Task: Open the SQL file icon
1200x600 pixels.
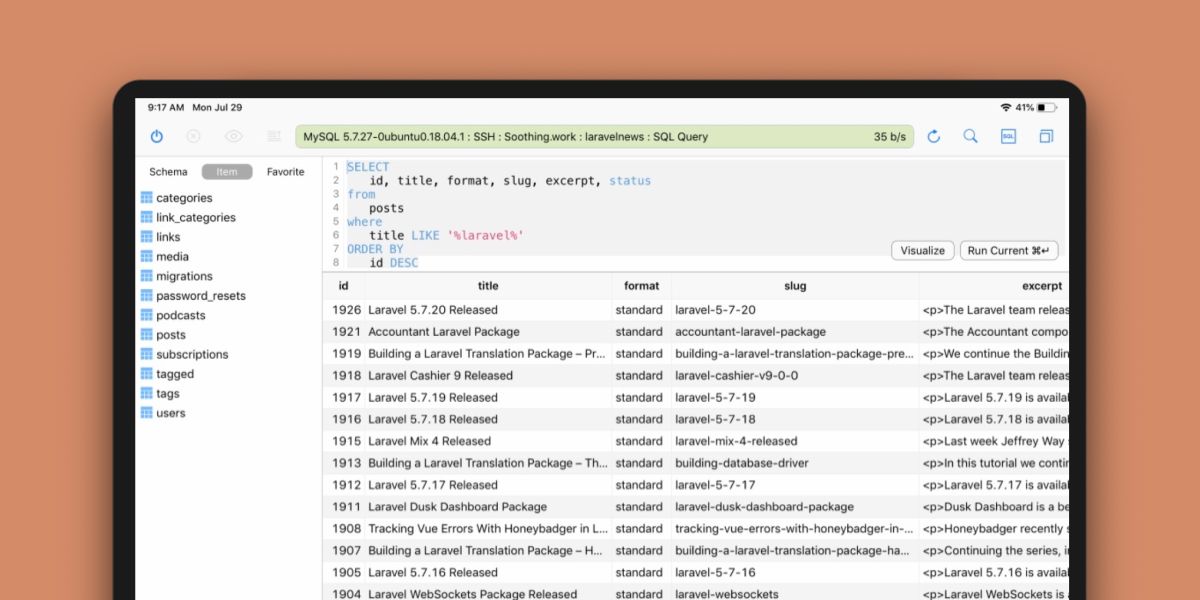Action: [x=1008, y=136]
